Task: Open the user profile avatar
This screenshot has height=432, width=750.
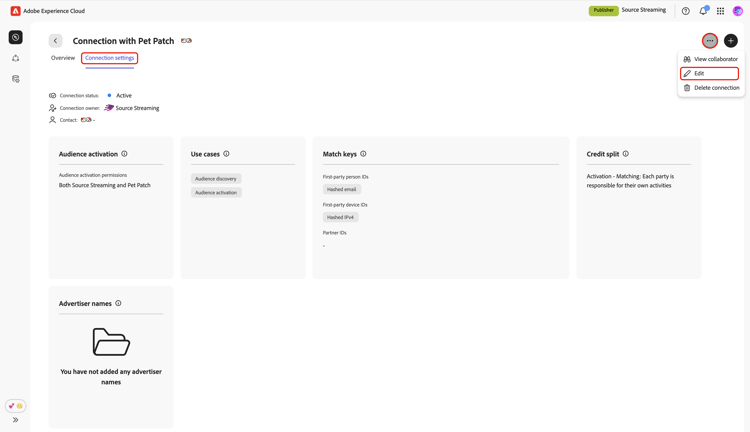Action: coord(738,11)
